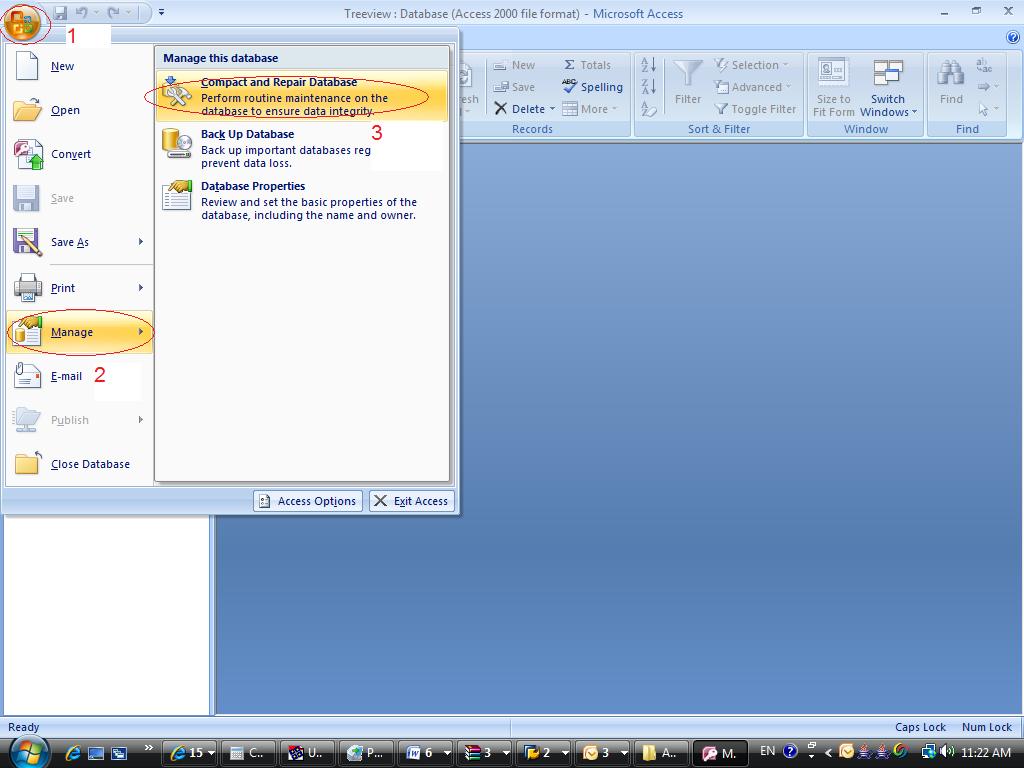Click the volume speaker tray icon
1024x768 pixels.
tap(947, 752)
